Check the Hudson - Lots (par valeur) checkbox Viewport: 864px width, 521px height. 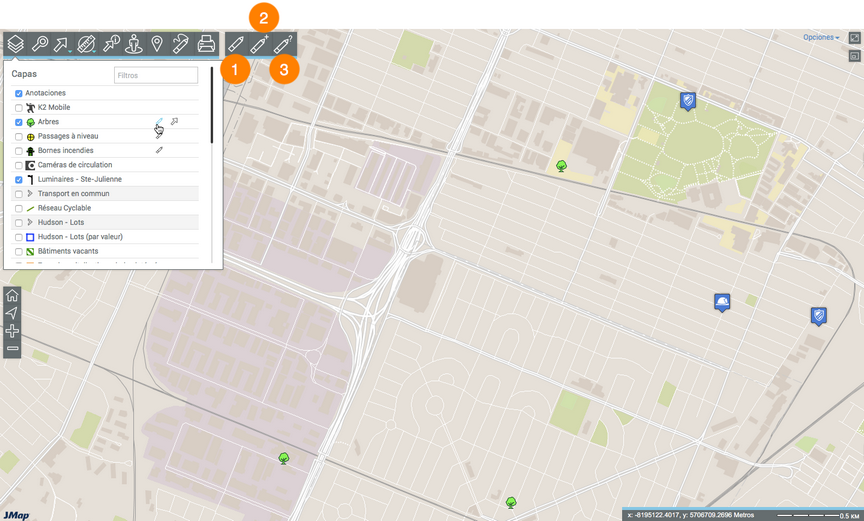click(19, 237)
